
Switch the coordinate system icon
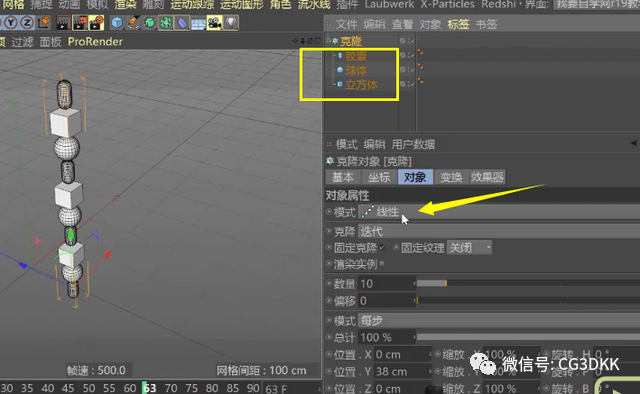point(44,23)
